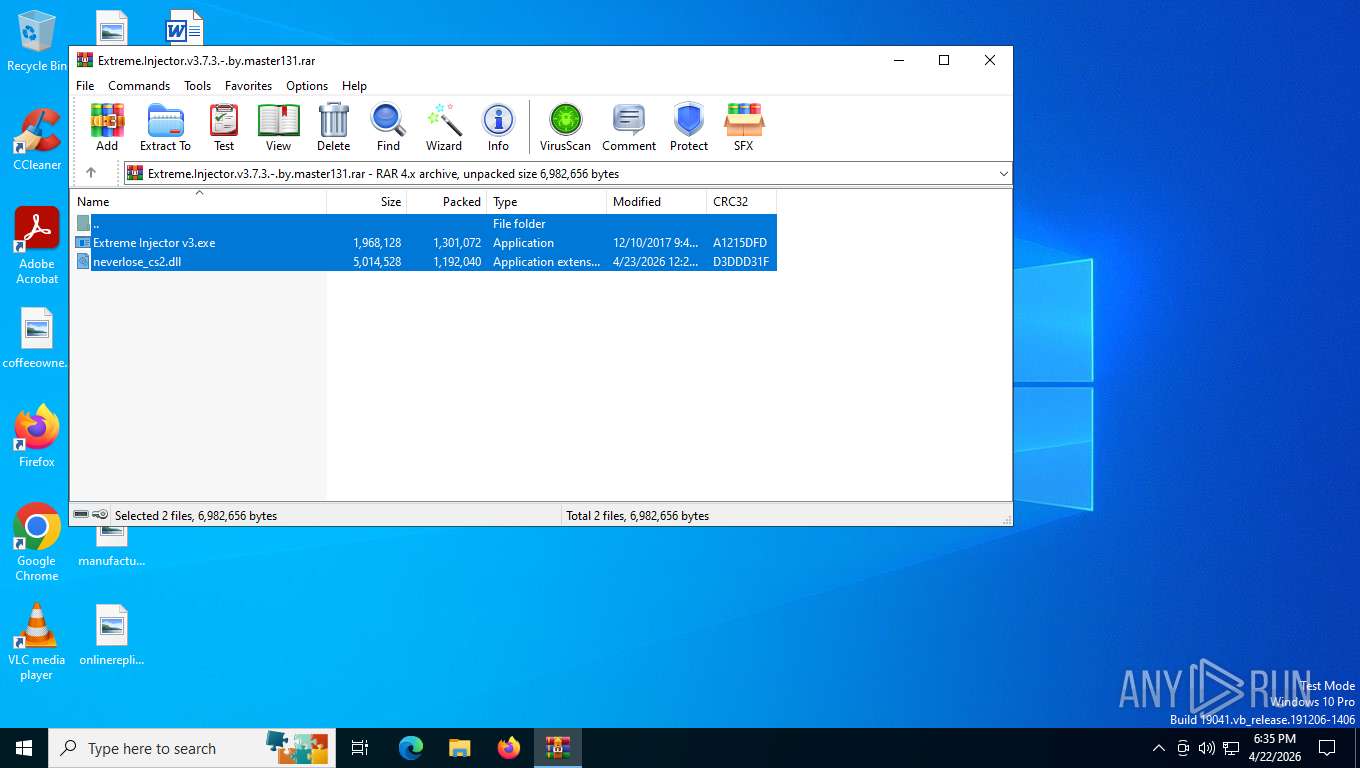The height and width of the screenshot is (768, 1360).
Task: Show archive Info
Action: [498, 127]
